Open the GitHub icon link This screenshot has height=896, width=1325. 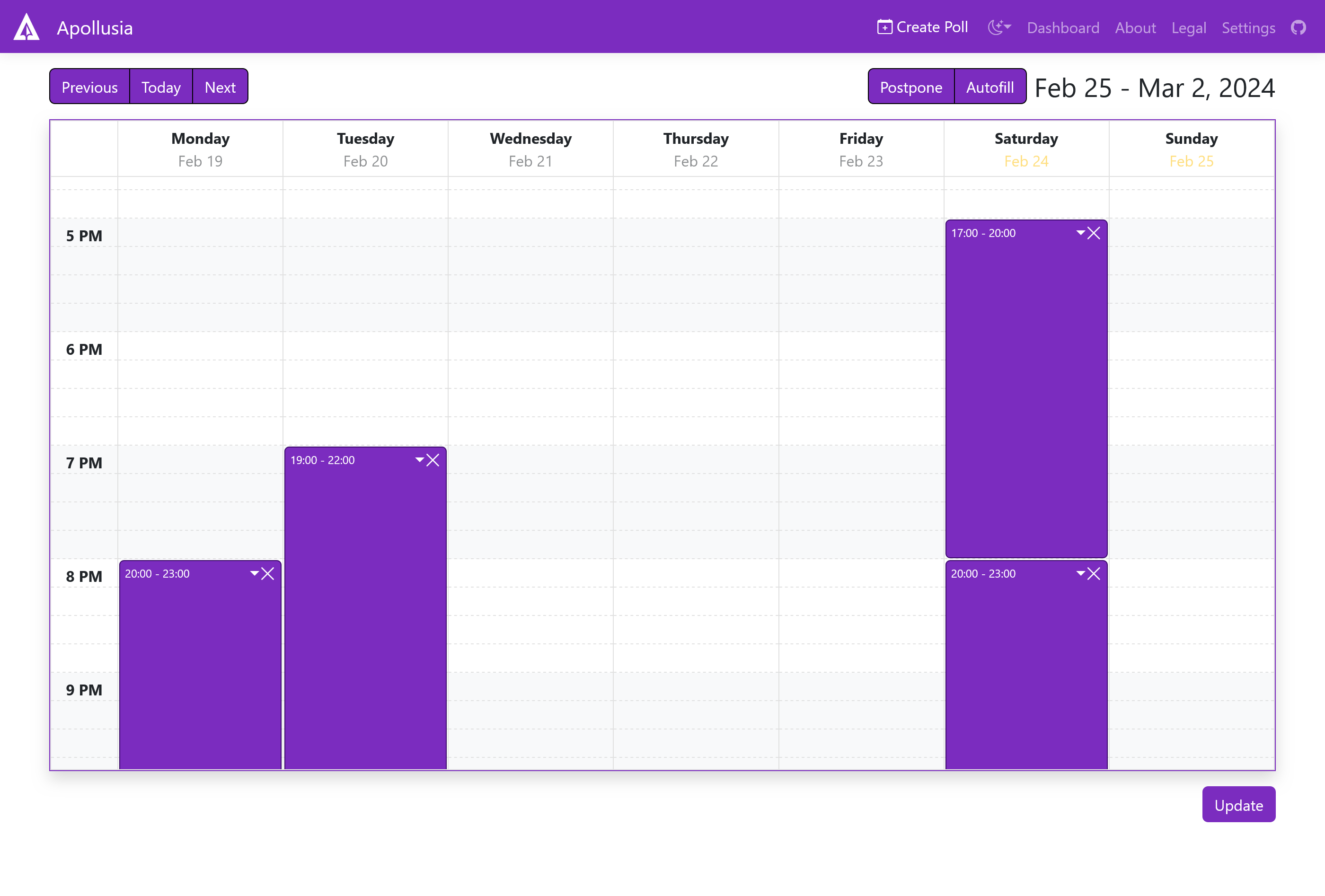pos(1298,27)
